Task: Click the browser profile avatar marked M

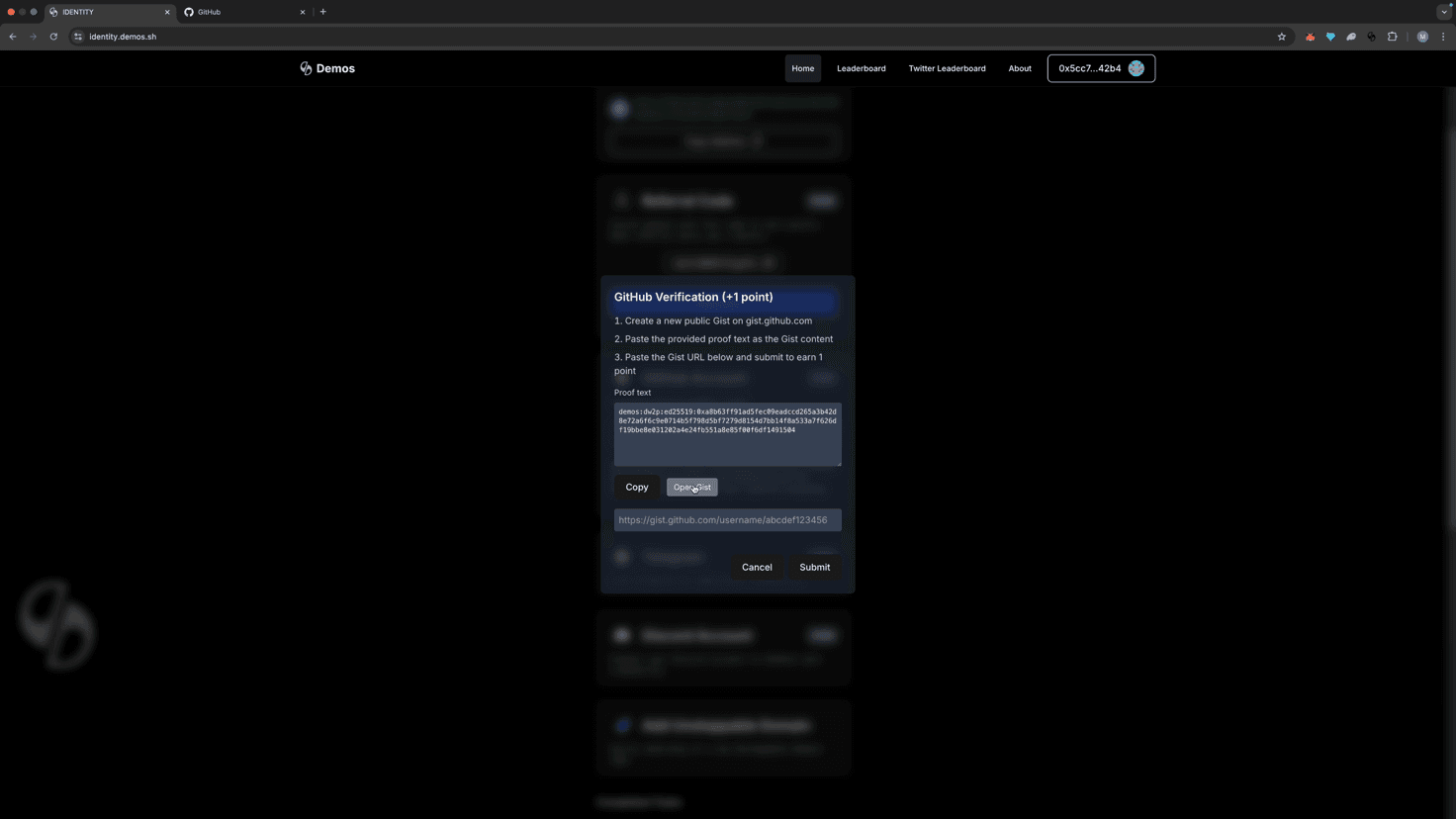Action: pyautogui.click(x=1422, y=37)
